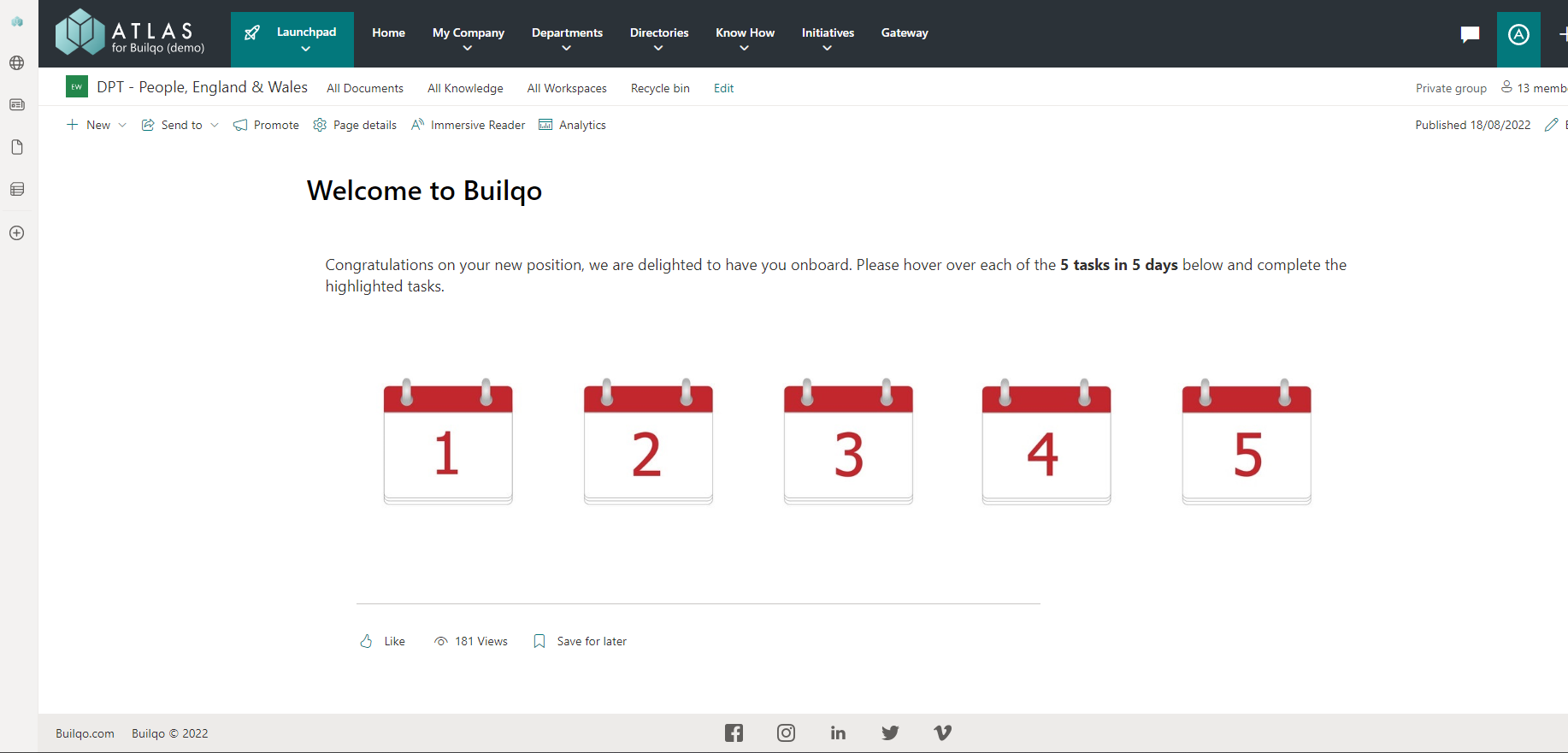Toggle Save for later bookmark
The height and width of the screenshot is (753, 1568).
tap(580, 641)
